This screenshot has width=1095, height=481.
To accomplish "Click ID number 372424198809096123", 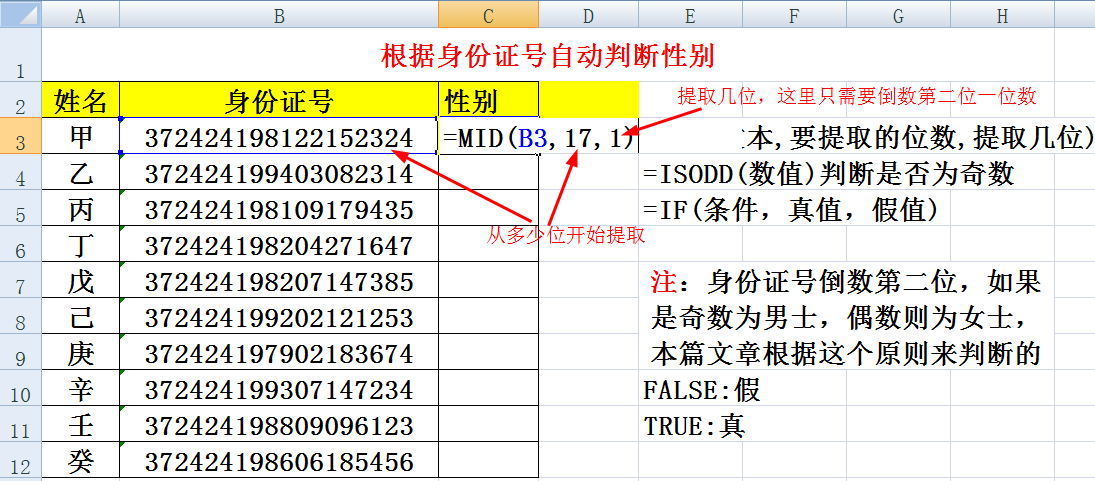I will (x=279, y=426).
